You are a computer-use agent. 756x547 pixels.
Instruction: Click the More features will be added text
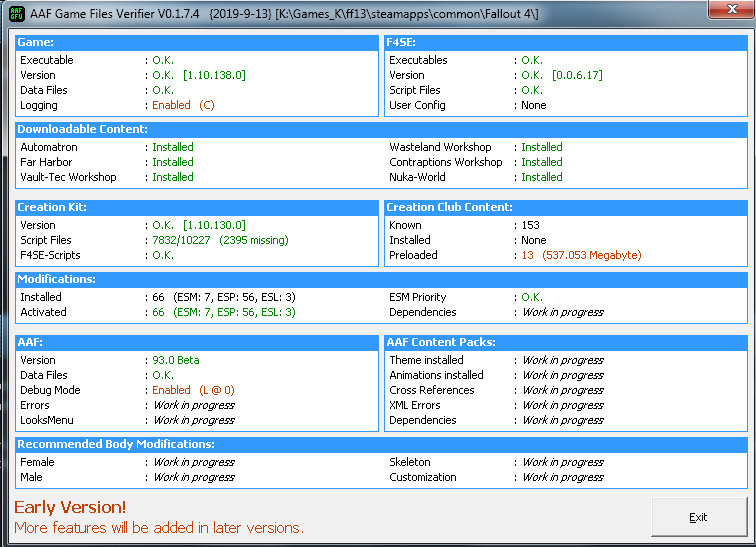tap(159, 528)
